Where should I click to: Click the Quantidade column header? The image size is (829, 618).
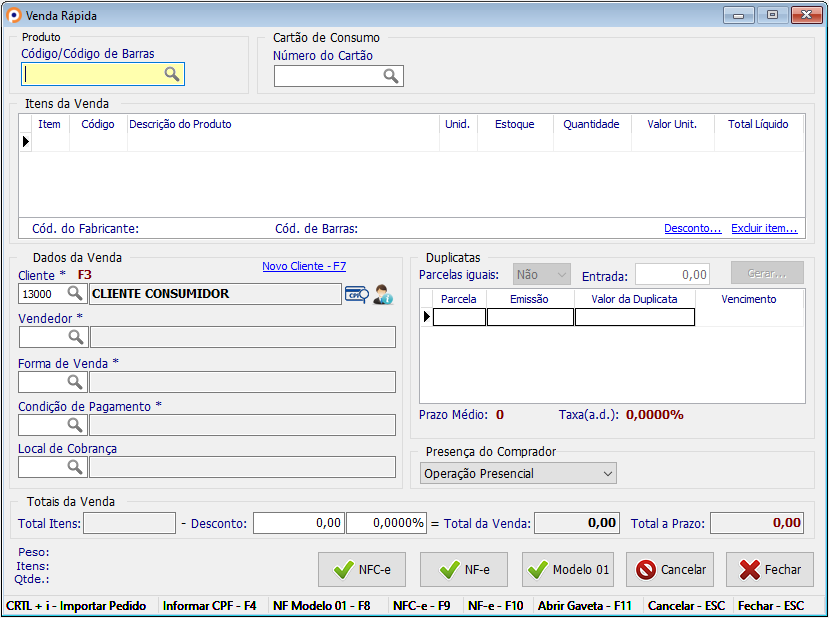coord(591,125)
